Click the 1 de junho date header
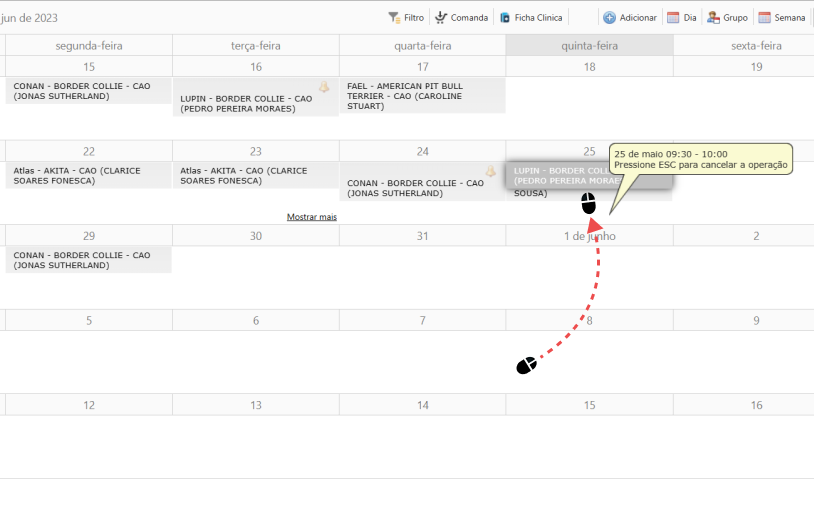The width and height of the screenshot is (814, 525). pos(589,236)
